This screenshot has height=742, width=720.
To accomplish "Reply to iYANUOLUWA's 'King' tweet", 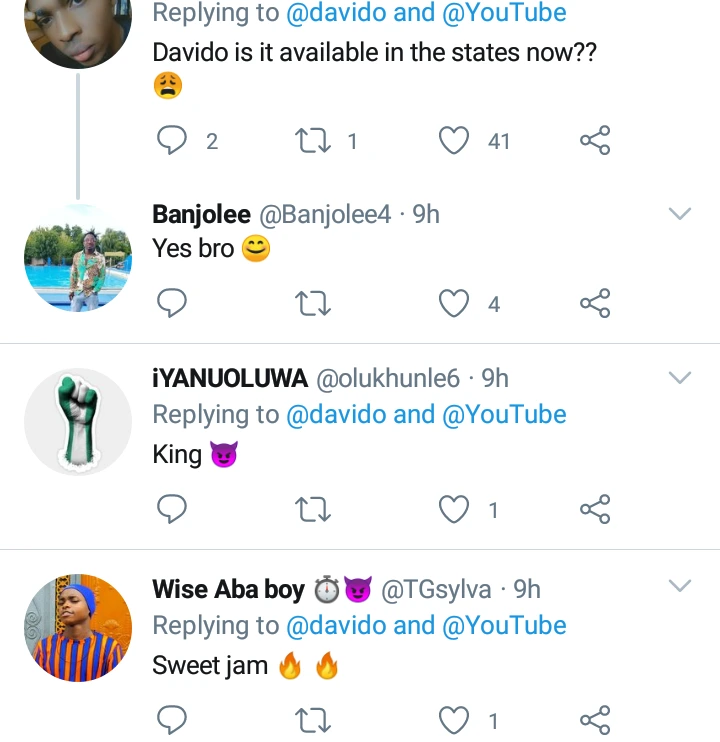I will point(172,510).
